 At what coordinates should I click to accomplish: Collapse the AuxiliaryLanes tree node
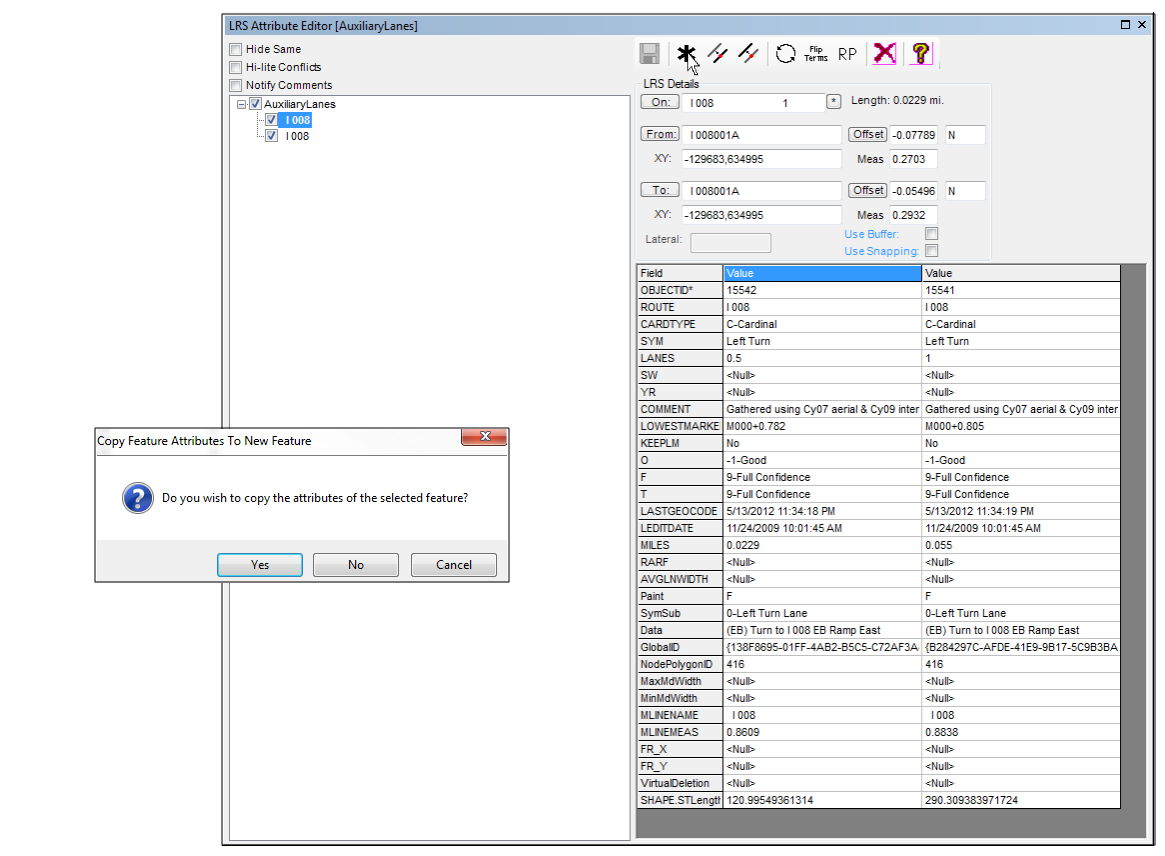tap(242, 103)
